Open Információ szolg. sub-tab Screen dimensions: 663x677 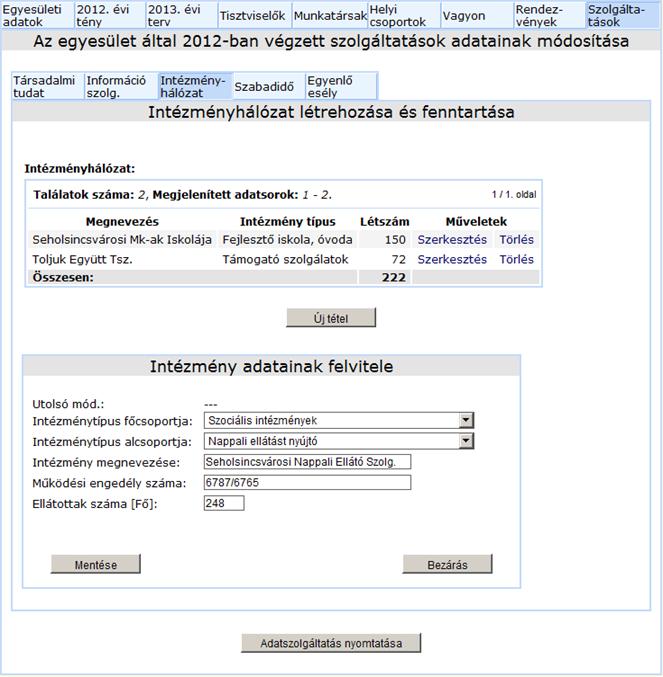(121, 86)
